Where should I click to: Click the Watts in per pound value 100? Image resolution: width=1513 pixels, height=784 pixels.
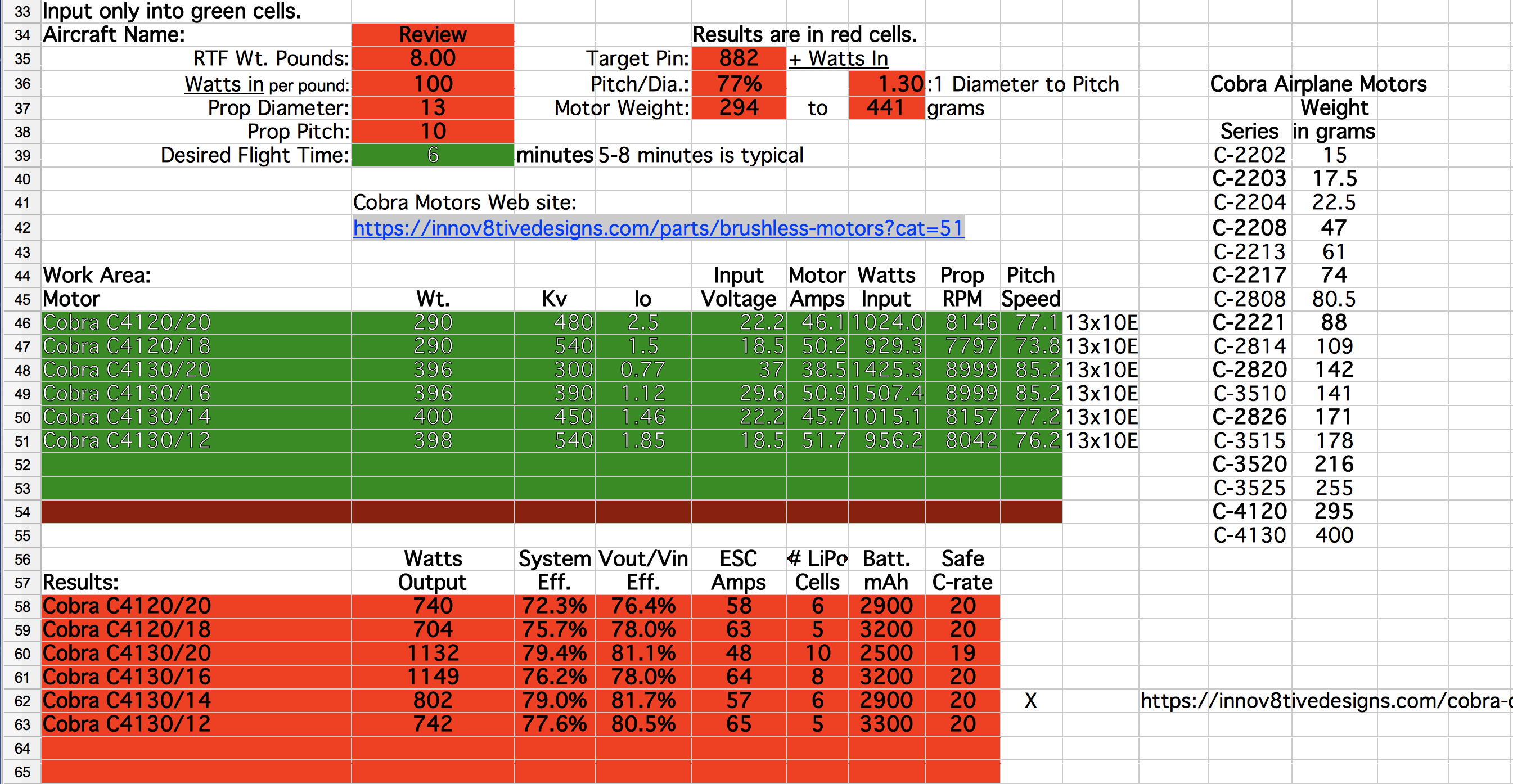(433, 83)
